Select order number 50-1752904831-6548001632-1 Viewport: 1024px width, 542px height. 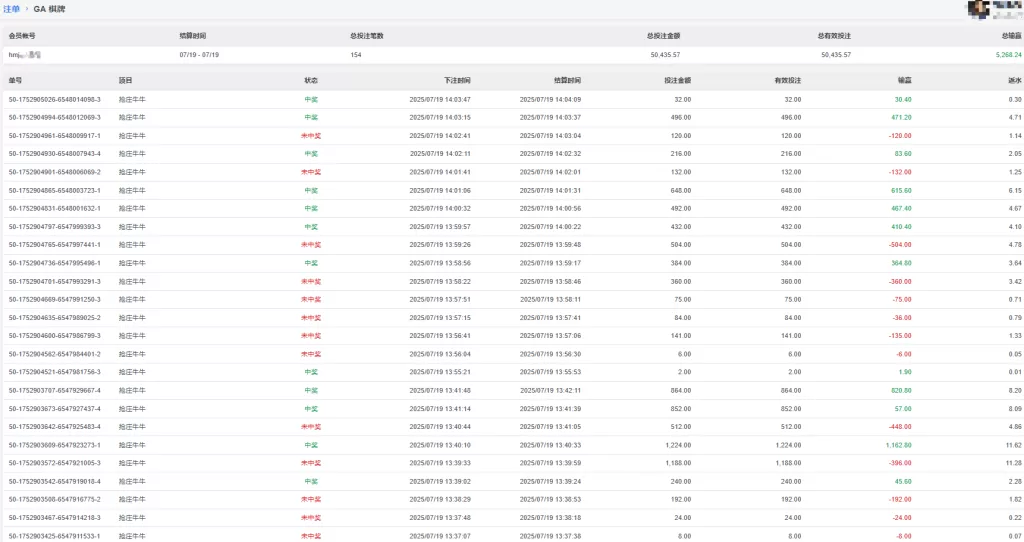coord(55,208)
